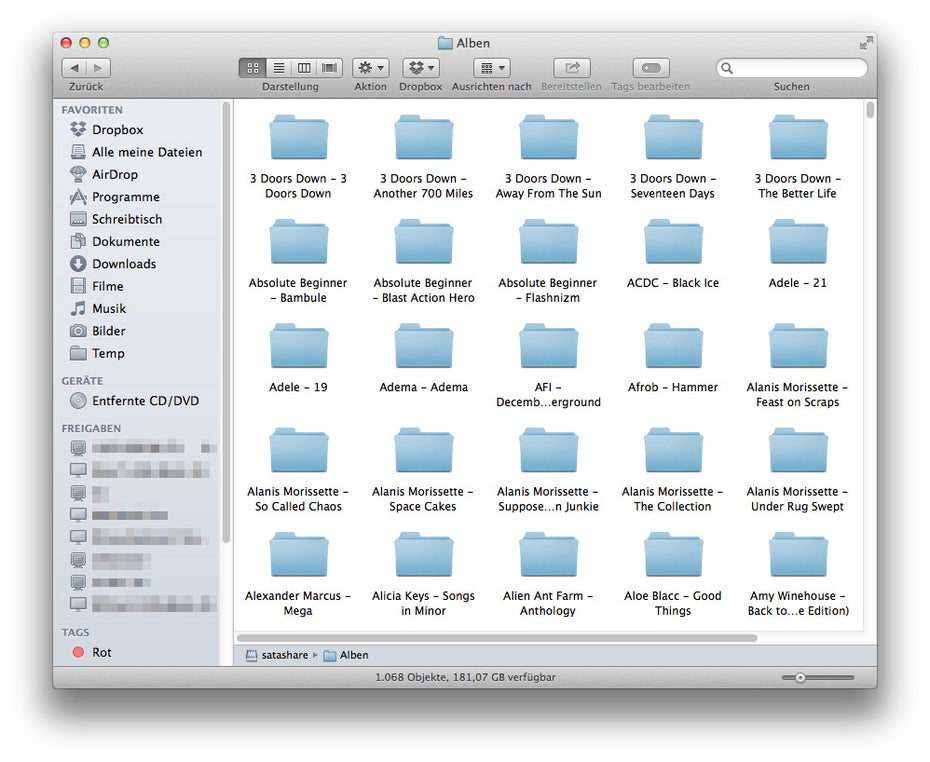Select folder 3 Doors Down - Another 700 Miles
Viewport: 930px width, 762px height.
pos(423,138)
